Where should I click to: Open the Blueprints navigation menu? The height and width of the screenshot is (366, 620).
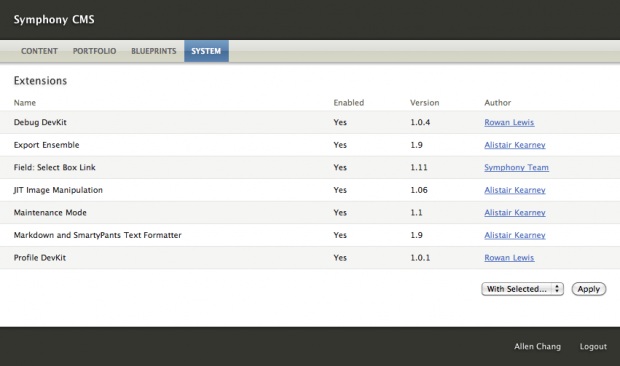click(154, 51)
